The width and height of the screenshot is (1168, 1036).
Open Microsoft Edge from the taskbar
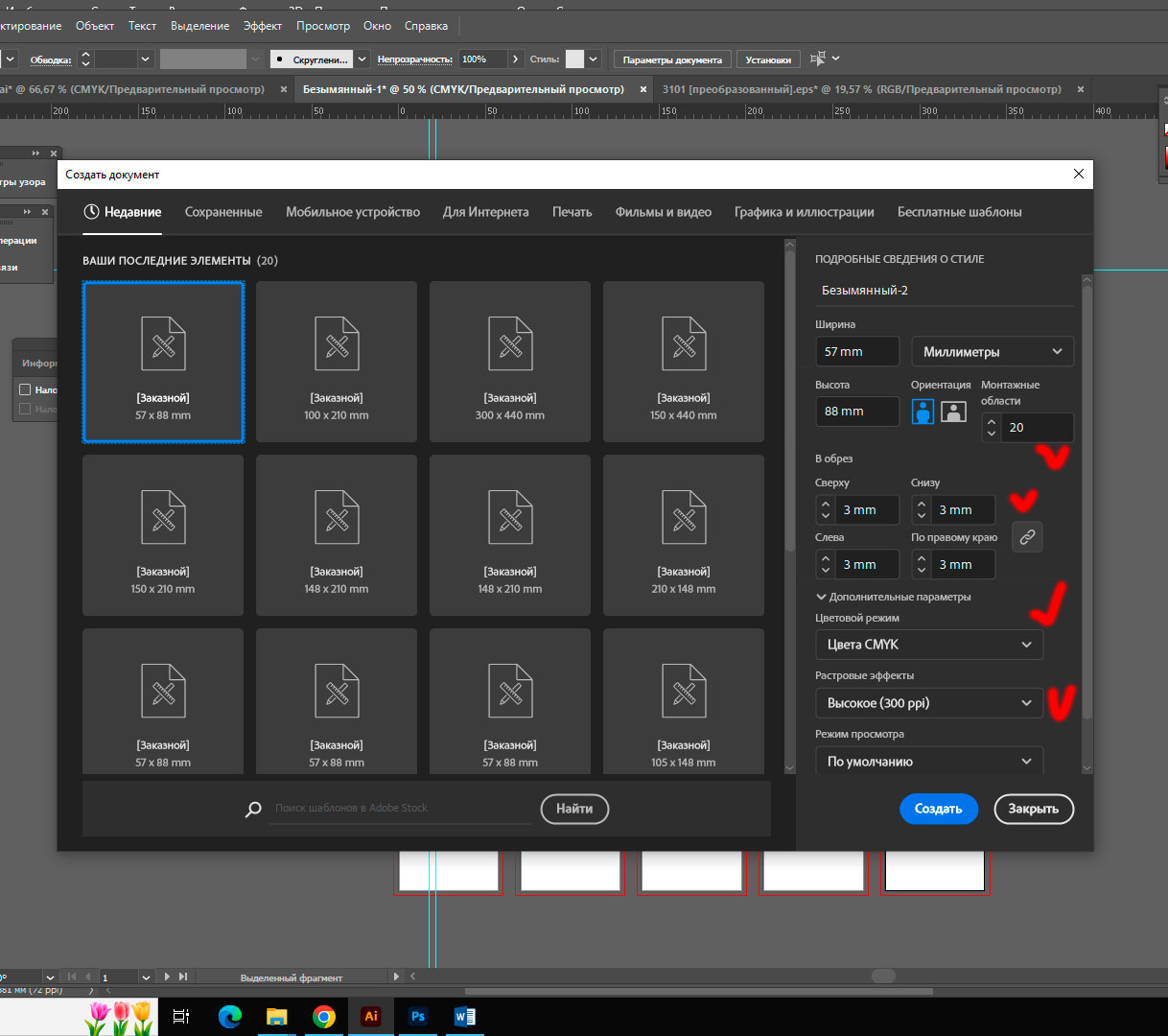click(x=230, y=1017)
